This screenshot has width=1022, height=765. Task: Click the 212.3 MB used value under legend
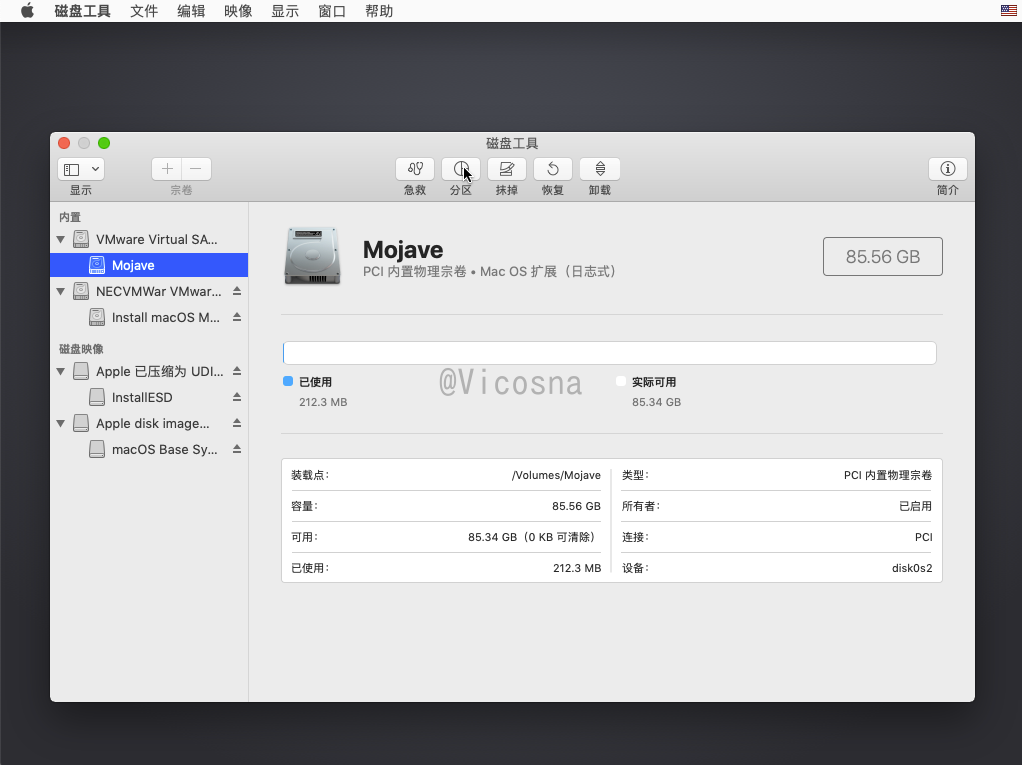(323, 402)
